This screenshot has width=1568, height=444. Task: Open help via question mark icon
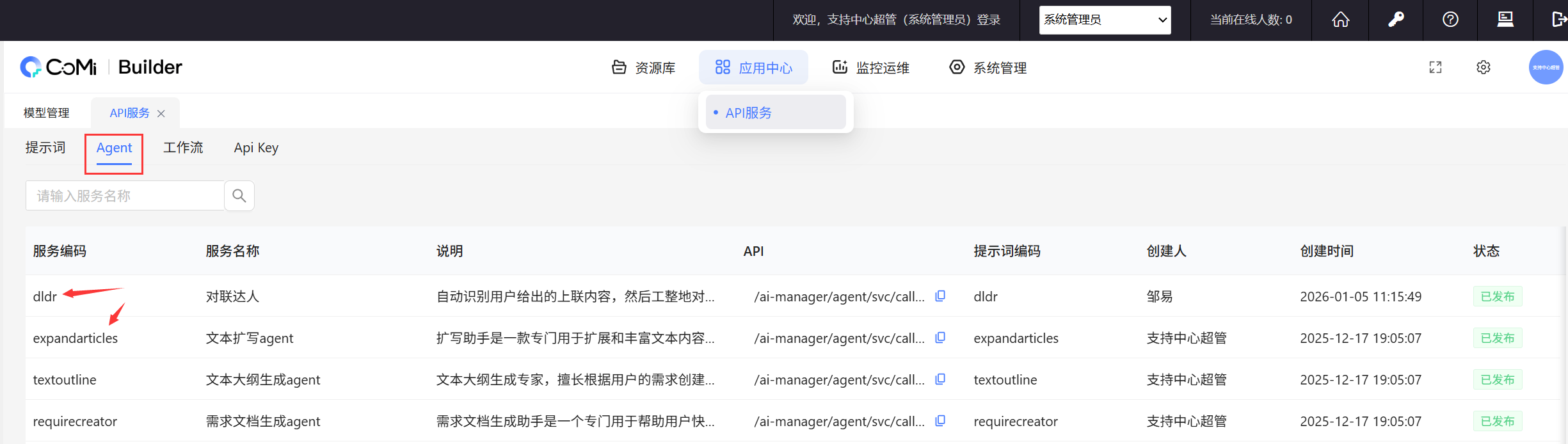coord(1450,20)
